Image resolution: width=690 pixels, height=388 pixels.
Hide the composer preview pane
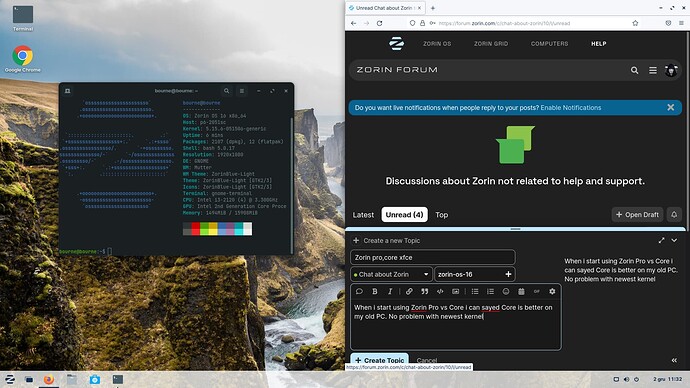pyautogui.click(x=674, y=360)
